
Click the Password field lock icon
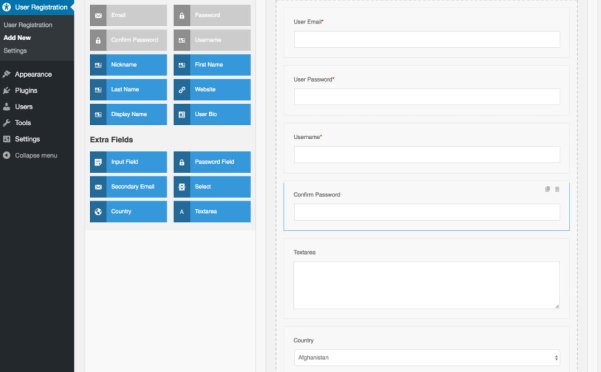(x=182, y=15)
